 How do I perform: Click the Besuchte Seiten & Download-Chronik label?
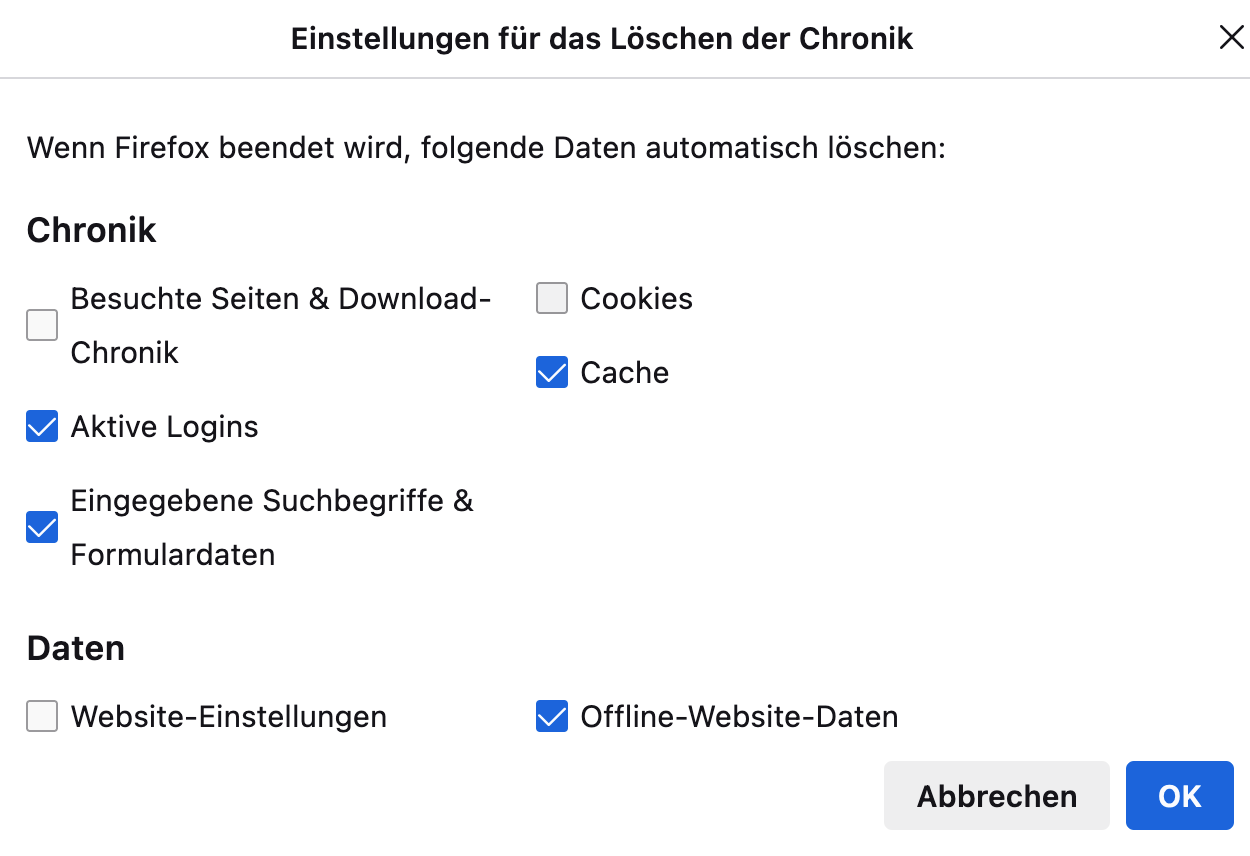pos(280,325)
